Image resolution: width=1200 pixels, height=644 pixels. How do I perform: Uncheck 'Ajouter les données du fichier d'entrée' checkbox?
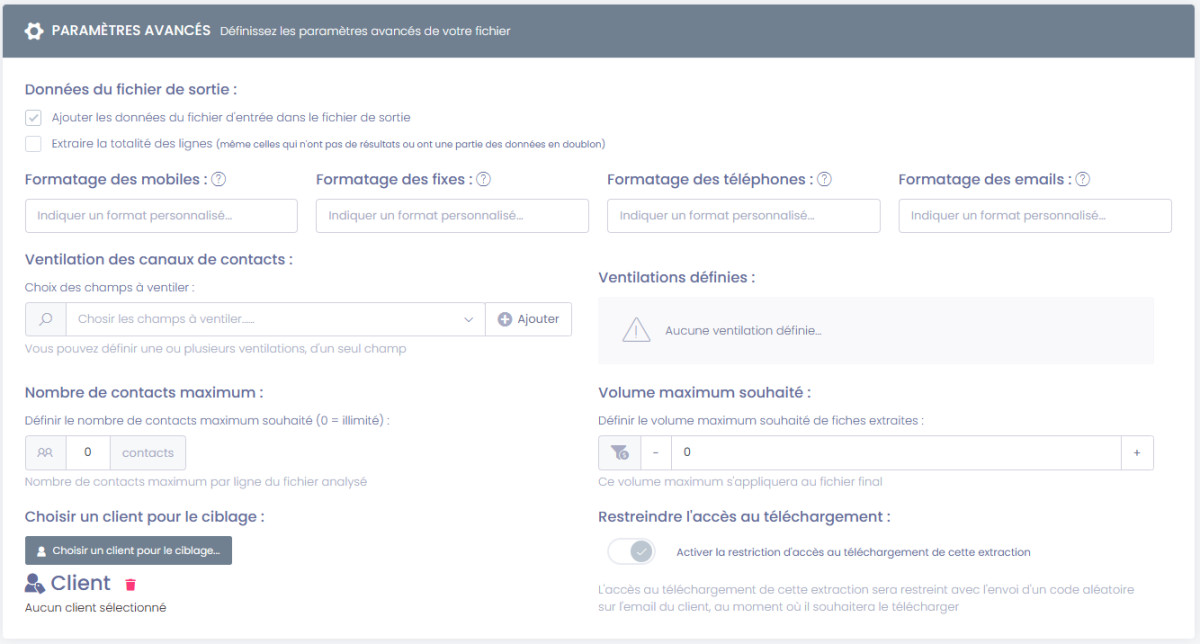[33, 117]
